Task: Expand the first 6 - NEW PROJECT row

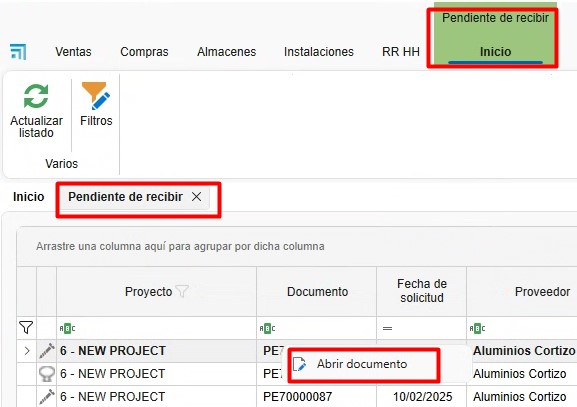Action: click(27, 351)
